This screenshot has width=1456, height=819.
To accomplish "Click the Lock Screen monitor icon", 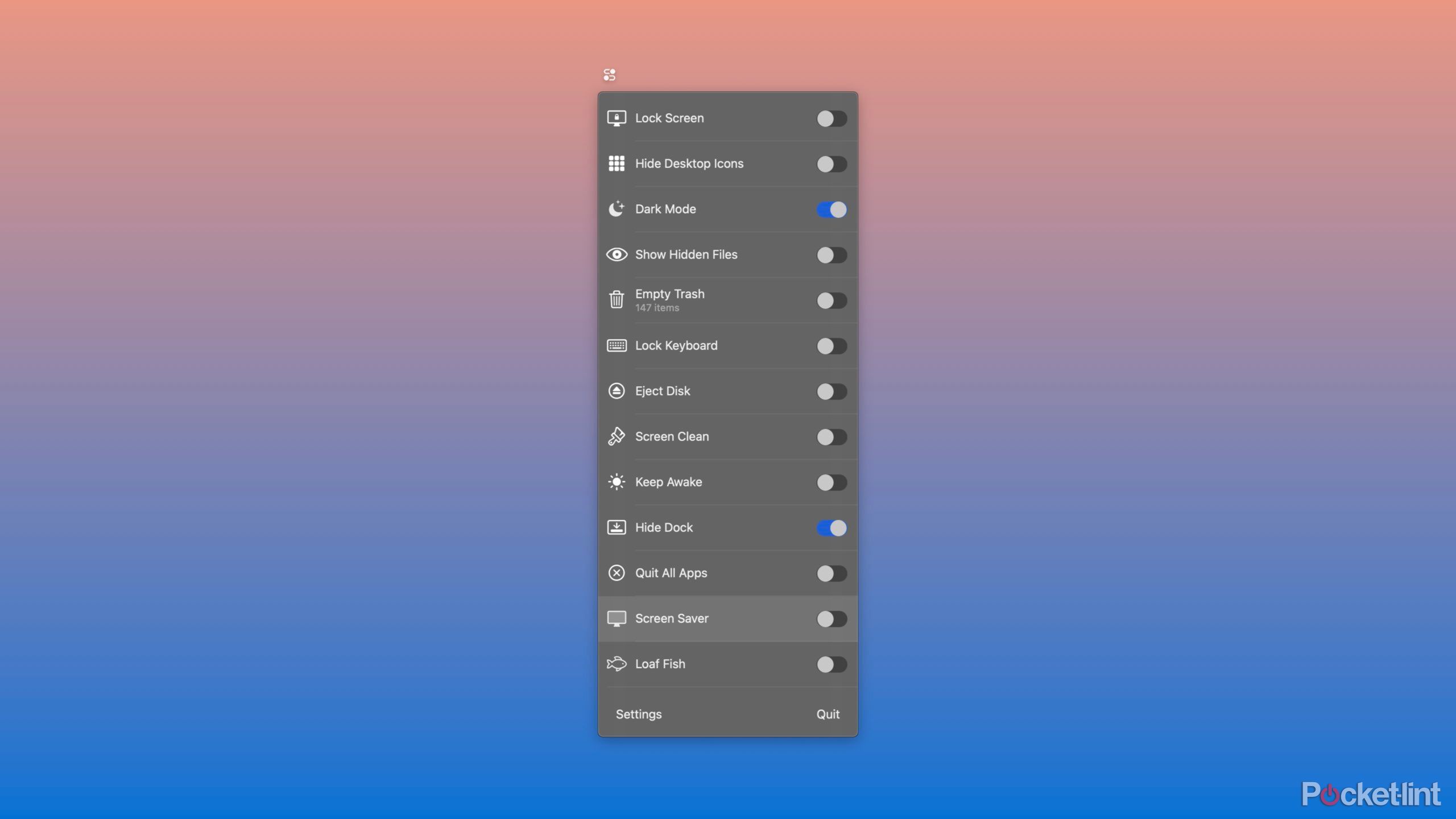I will (617, 118).
